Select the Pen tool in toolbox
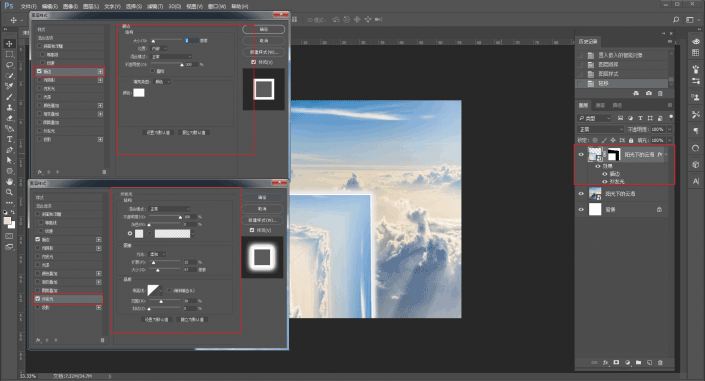The height and width of the screenshot is (381, 705). 9,150
